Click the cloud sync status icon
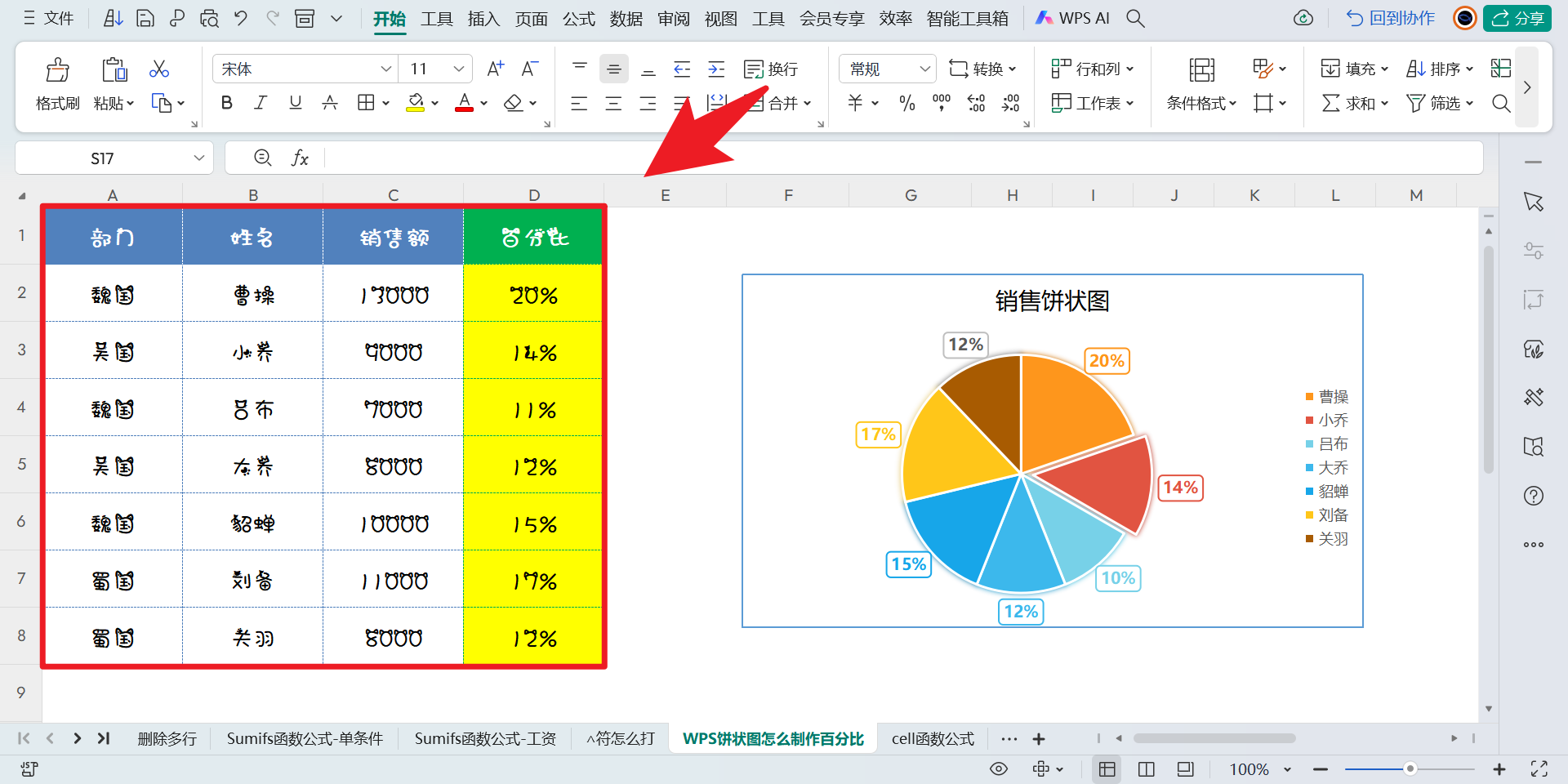1568x784 pixels. [x=1303, y=18]
